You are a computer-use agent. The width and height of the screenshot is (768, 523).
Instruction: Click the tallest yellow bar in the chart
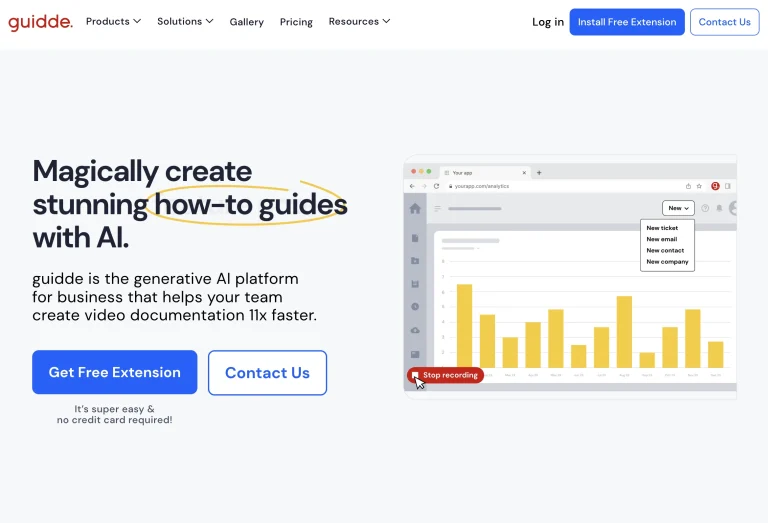point(464,326)
